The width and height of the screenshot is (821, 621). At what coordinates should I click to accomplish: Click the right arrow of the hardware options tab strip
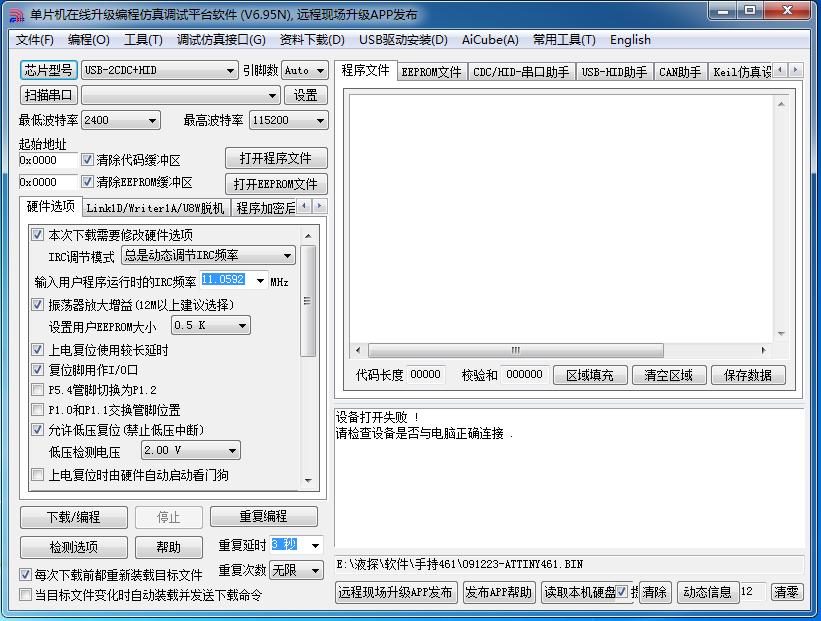click(x=319, y=206)
